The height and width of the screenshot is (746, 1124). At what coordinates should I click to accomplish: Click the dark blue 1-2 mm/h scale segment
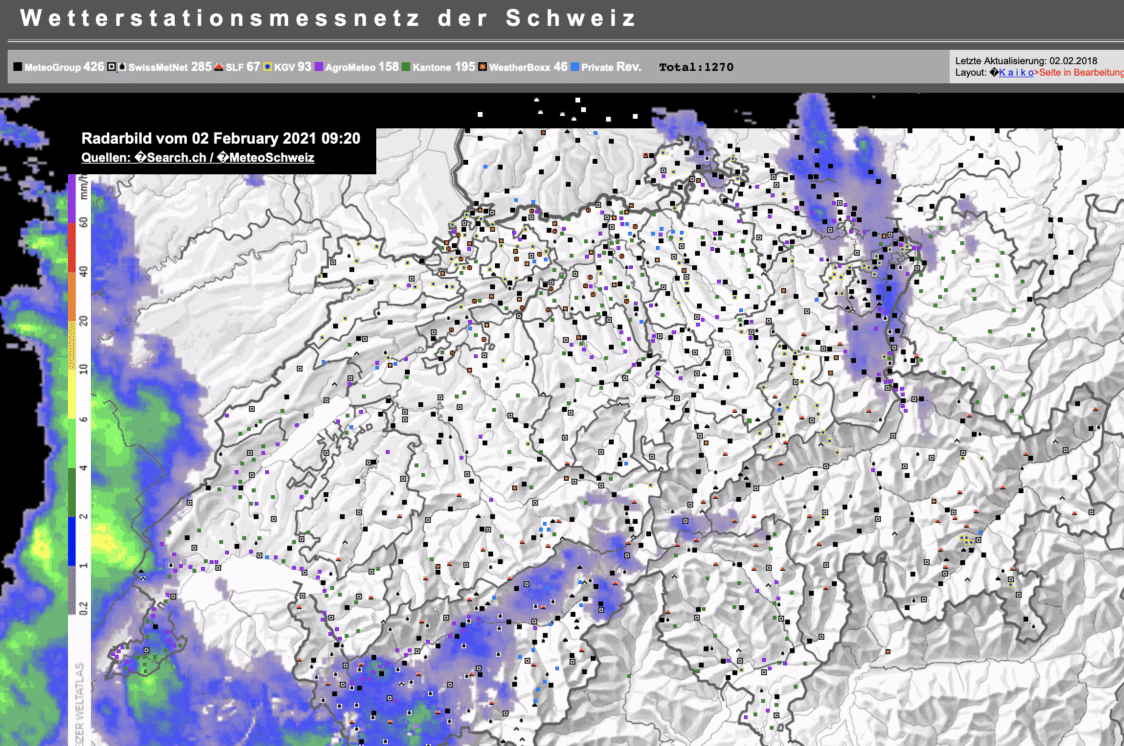click(72, 541)
